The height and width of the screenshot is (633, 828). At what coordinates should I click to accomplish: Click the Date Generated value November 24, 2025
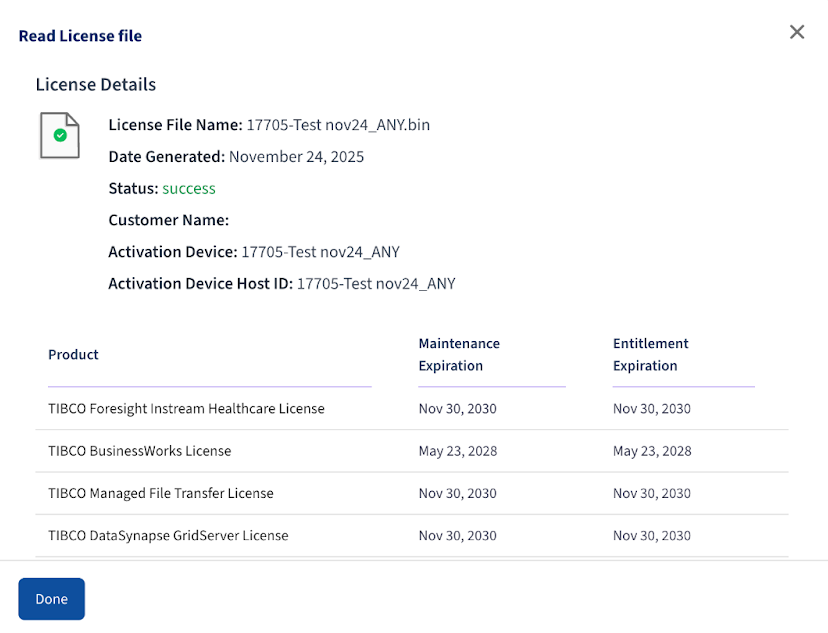[x=296, y=157]
